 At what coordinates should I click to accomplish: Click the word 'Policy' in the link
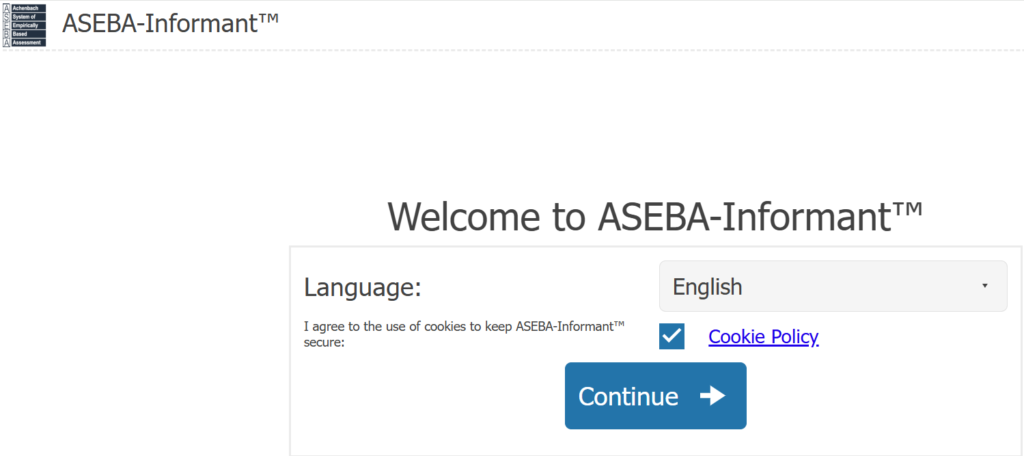(x=794, y=337)
